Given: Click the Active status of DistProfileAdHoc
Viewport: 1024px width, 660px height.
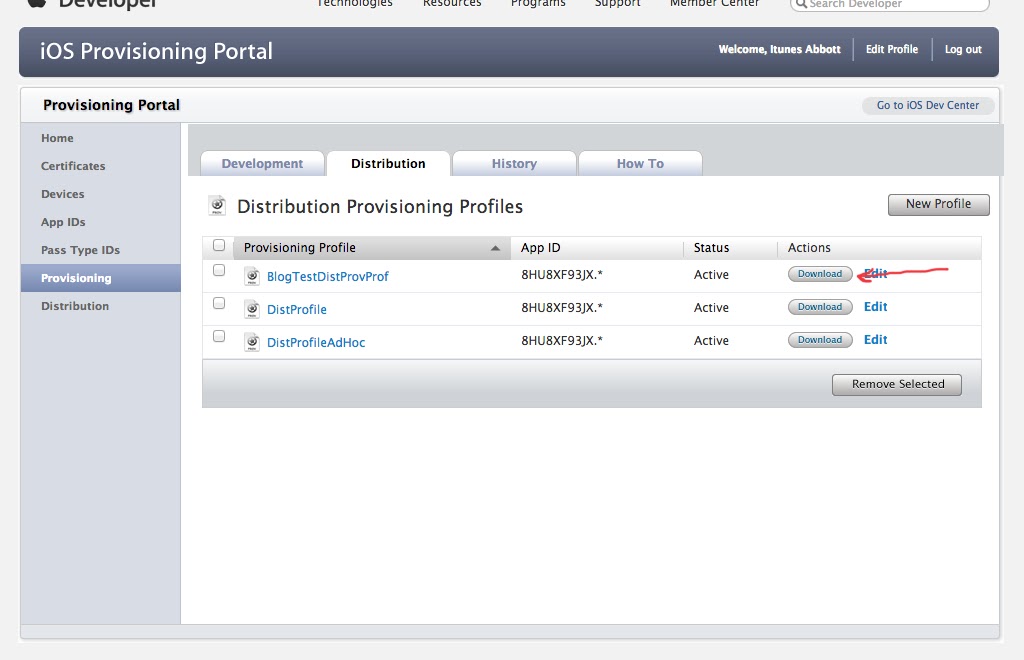Looking at the screenshot, I should [711, 341].
